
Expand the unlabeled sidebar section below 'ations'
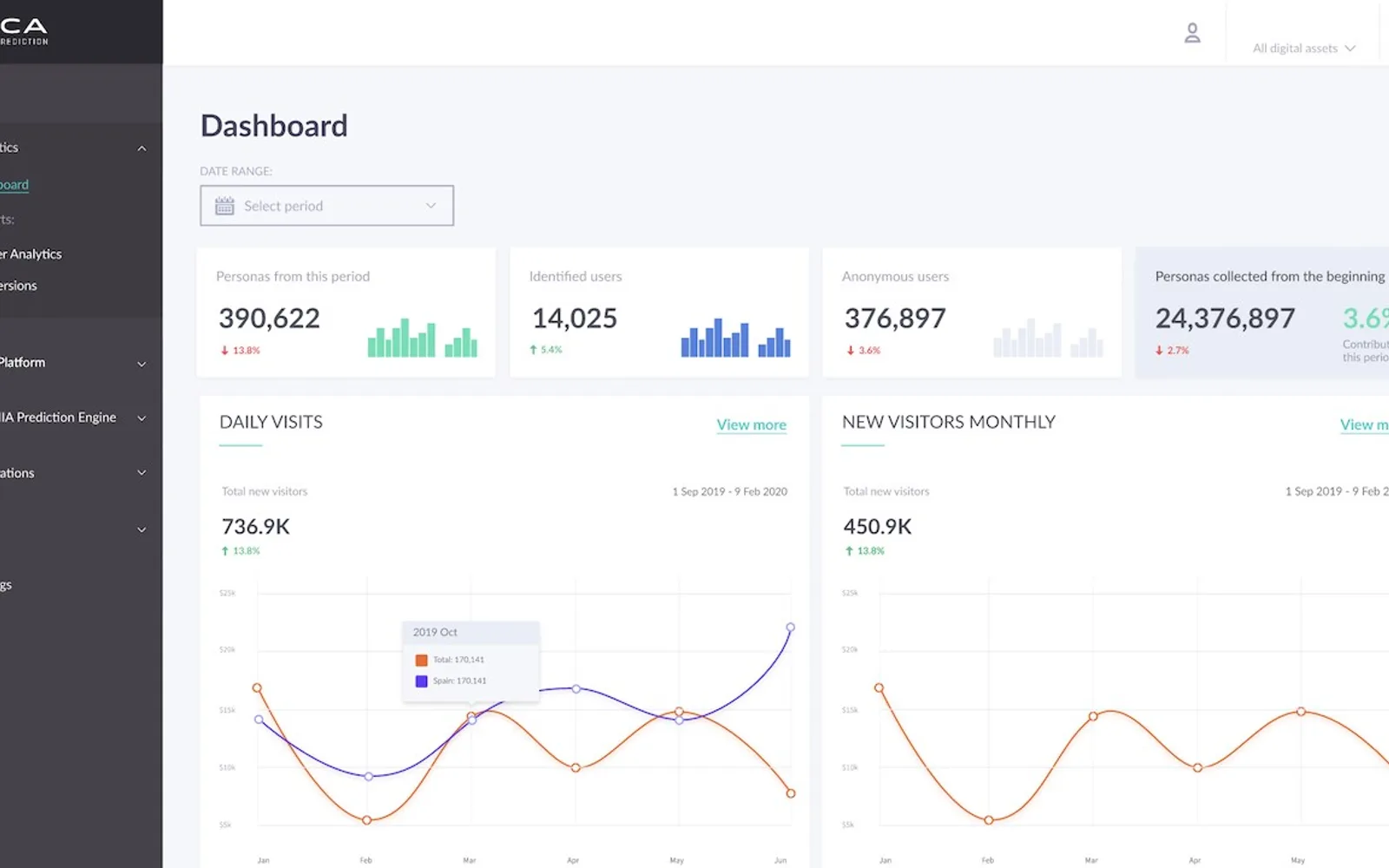pos(142,529)
